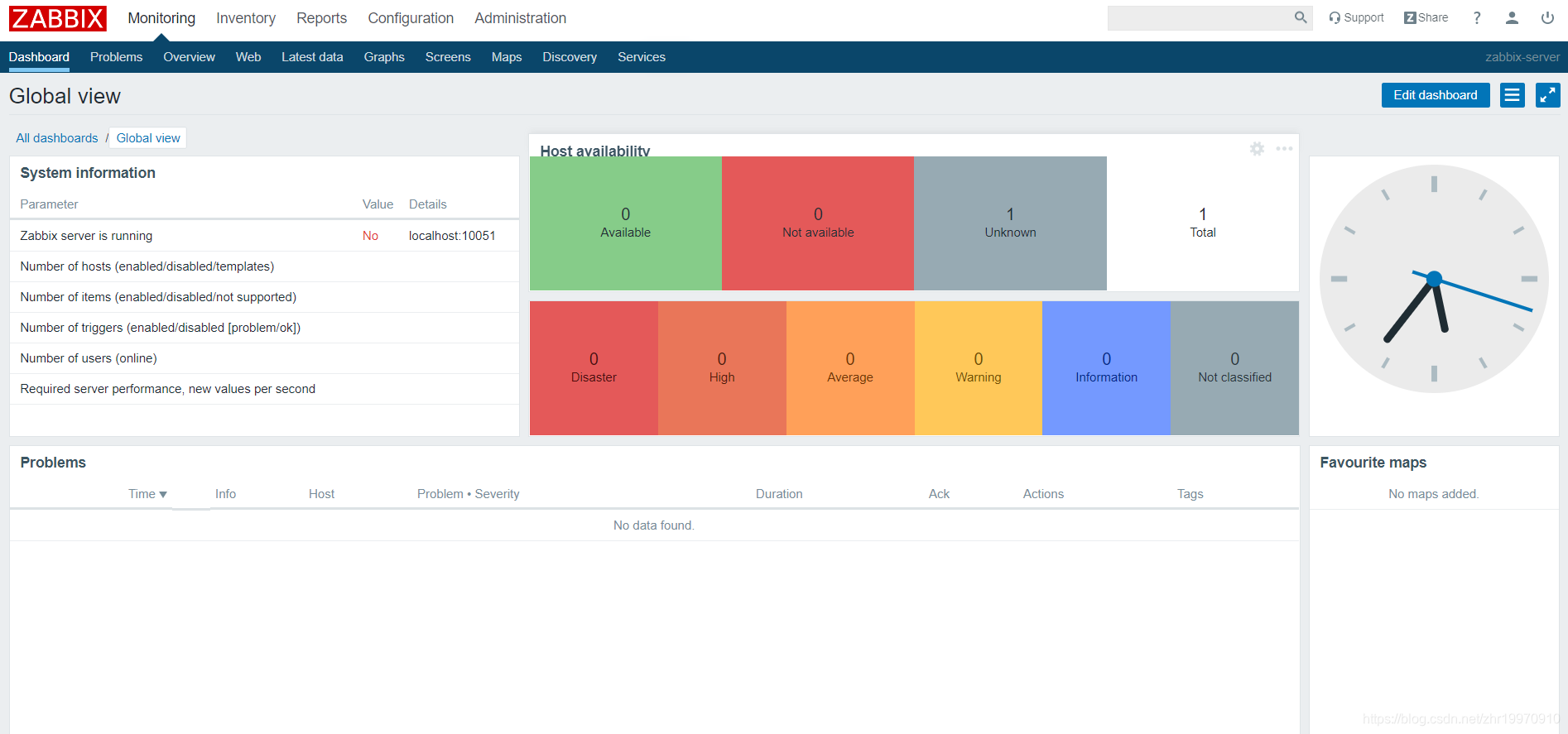Open the Zabbix Share link
Screen dimensions: 1568x734
tap(1426, 17)
